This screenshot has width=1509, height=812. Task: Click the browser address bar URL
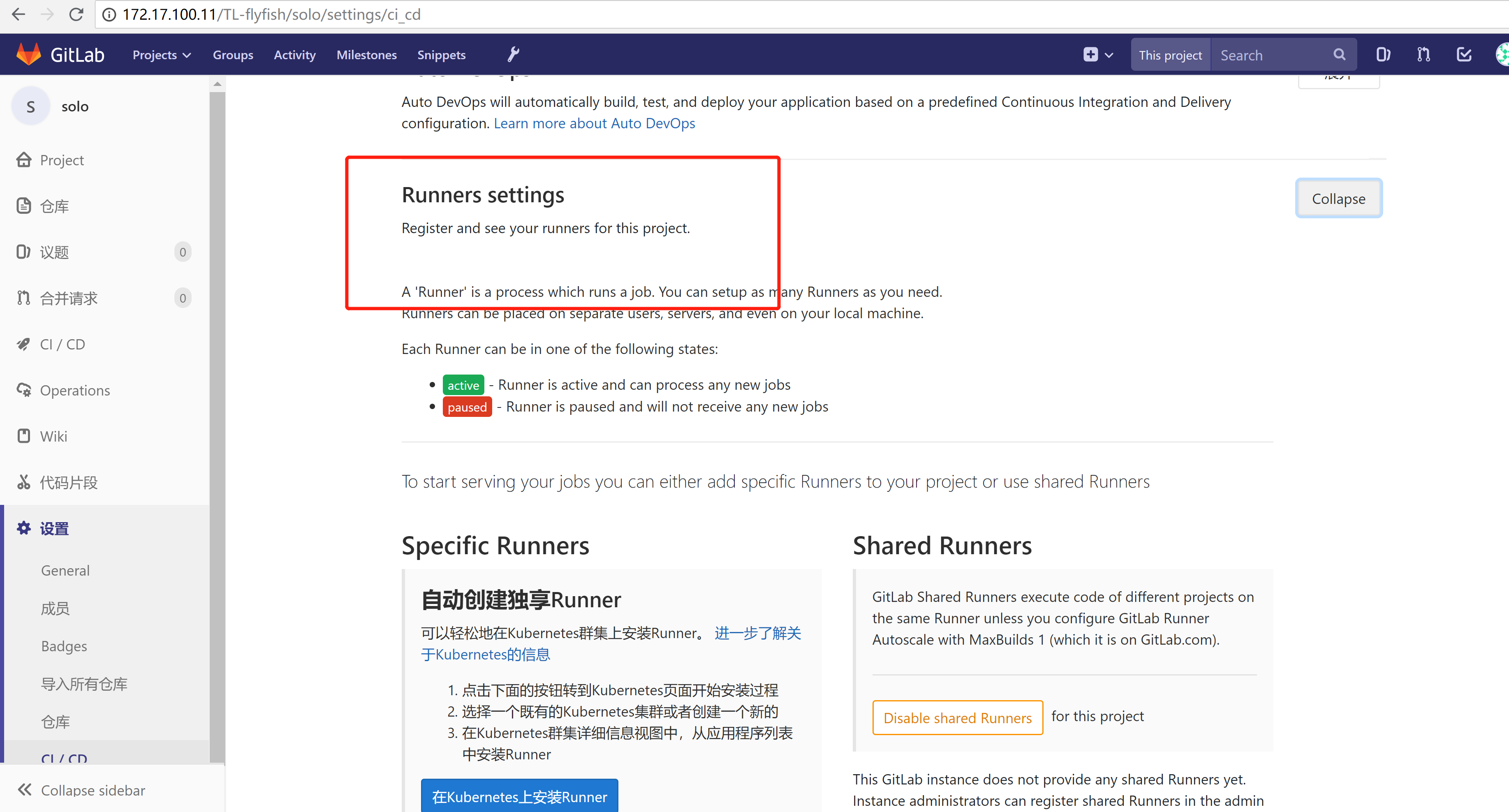(271, 14)
